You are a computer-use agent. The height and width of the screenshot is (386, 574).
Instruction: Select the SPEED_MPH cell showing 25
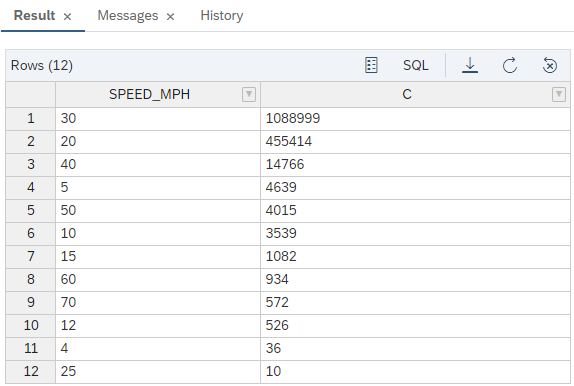pos(158,372)
